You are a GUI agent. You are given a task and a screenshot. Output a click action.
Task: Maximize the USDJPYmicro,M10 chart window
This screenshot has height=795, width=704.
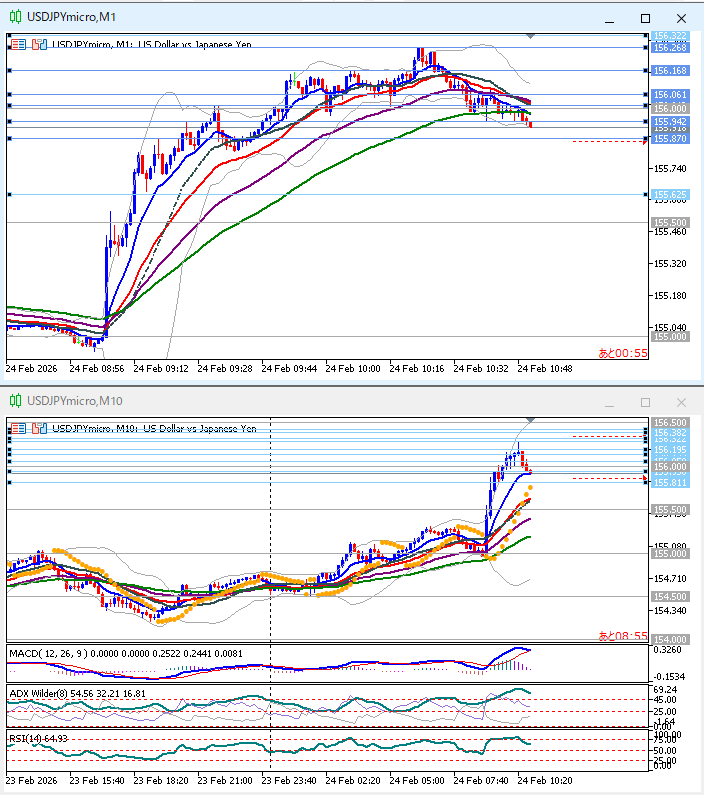pos(645,401)
